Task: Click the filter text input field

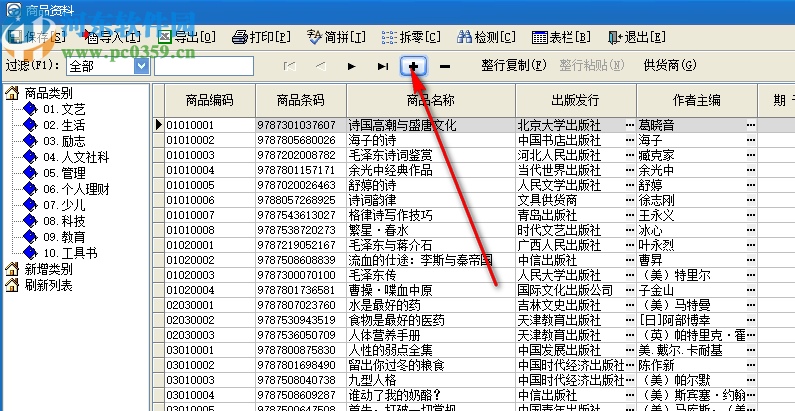Action: pyautogui.click(x=204, y=66)
